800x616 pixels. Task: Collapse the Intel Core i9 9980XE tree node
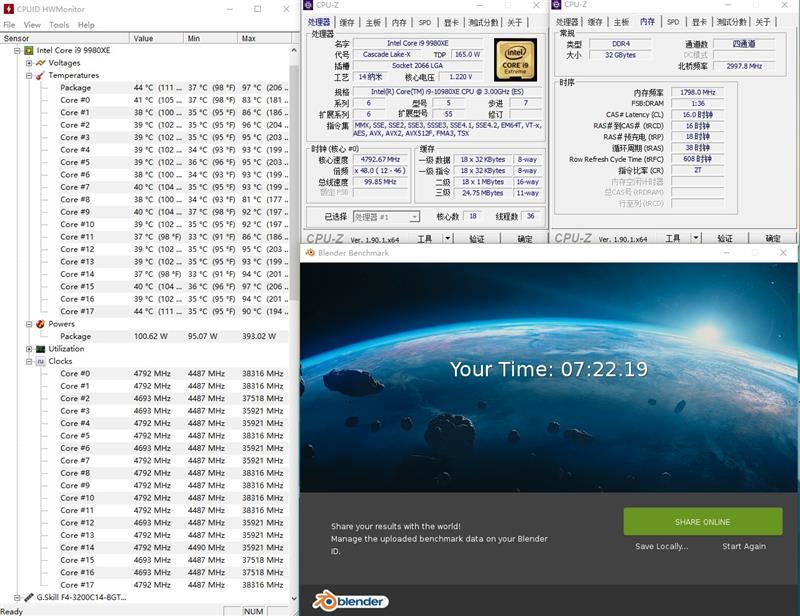click(x=17, y=51)
